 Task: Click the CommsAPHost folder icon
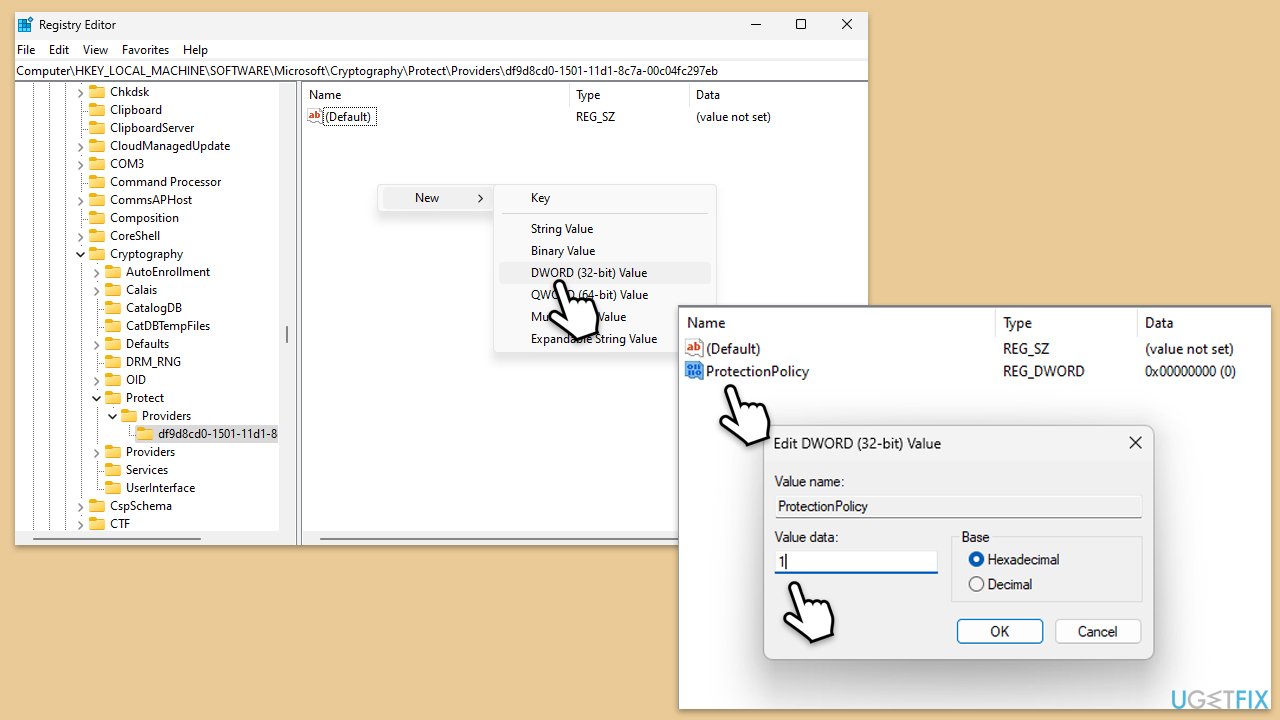tap(97, 200)
